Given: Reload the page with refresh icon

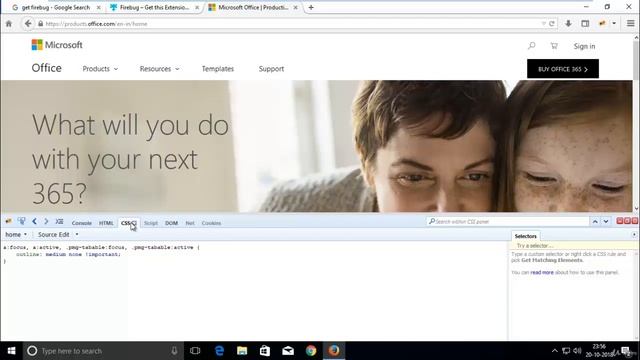Looking at the screenshot, I should coord(552,24).
